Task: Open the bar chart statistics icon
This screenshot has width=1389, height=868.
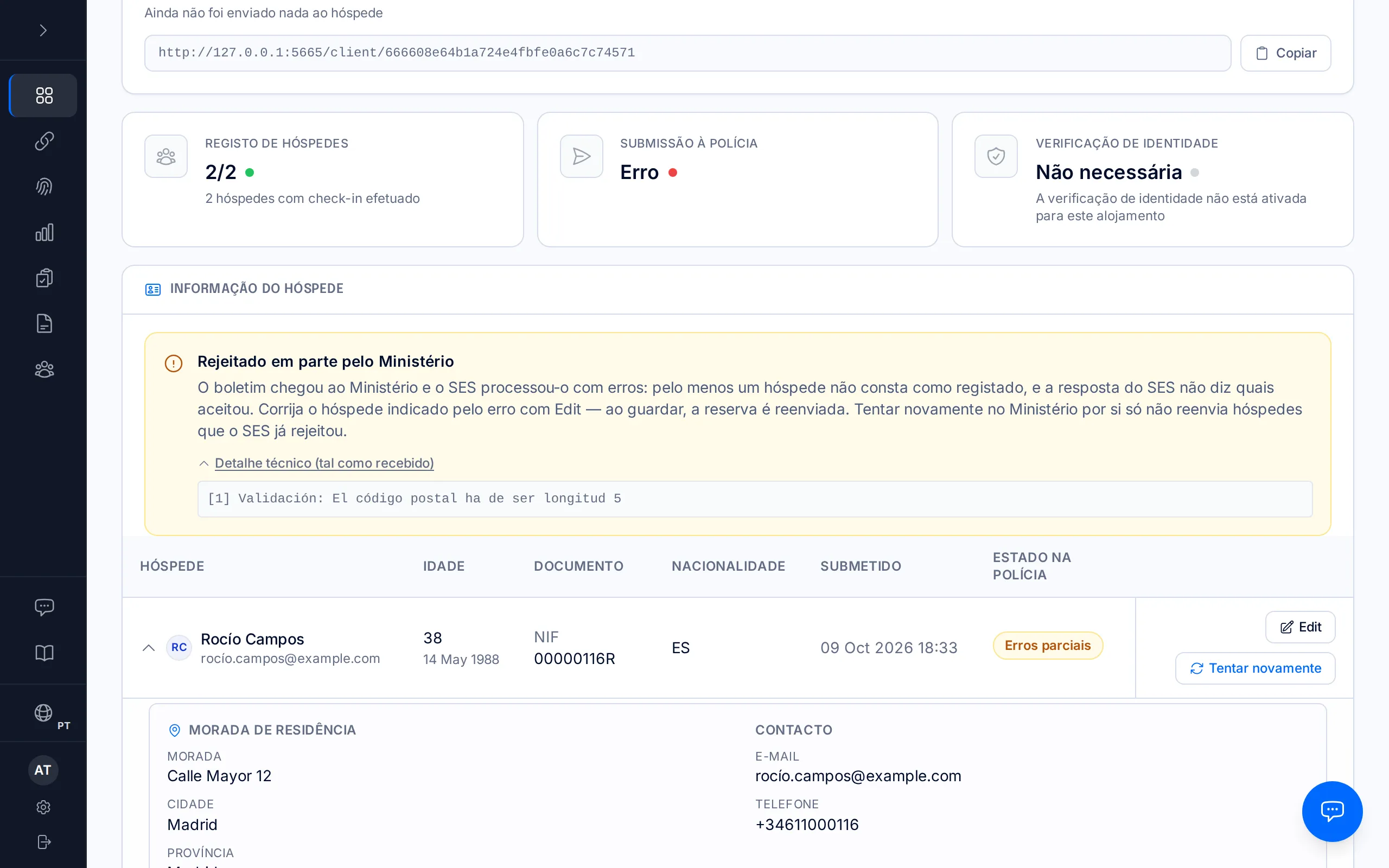Action: [x=43, y=233]
